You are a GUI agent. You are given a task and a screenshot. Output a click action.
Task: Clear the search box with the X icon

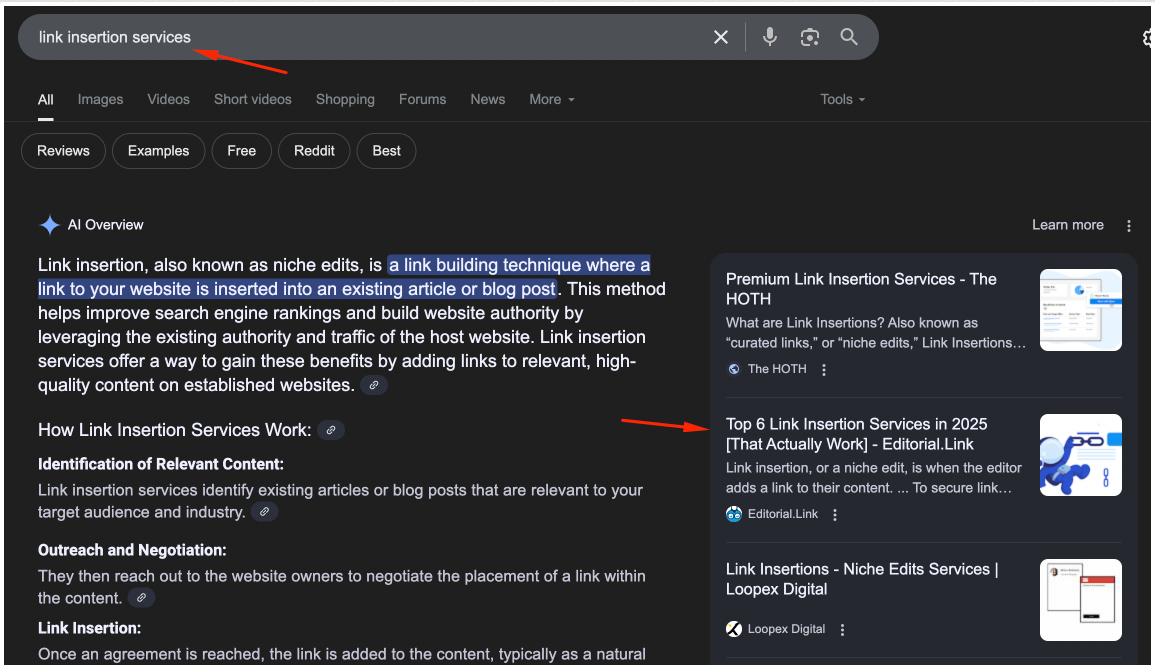tap(720, 37)
